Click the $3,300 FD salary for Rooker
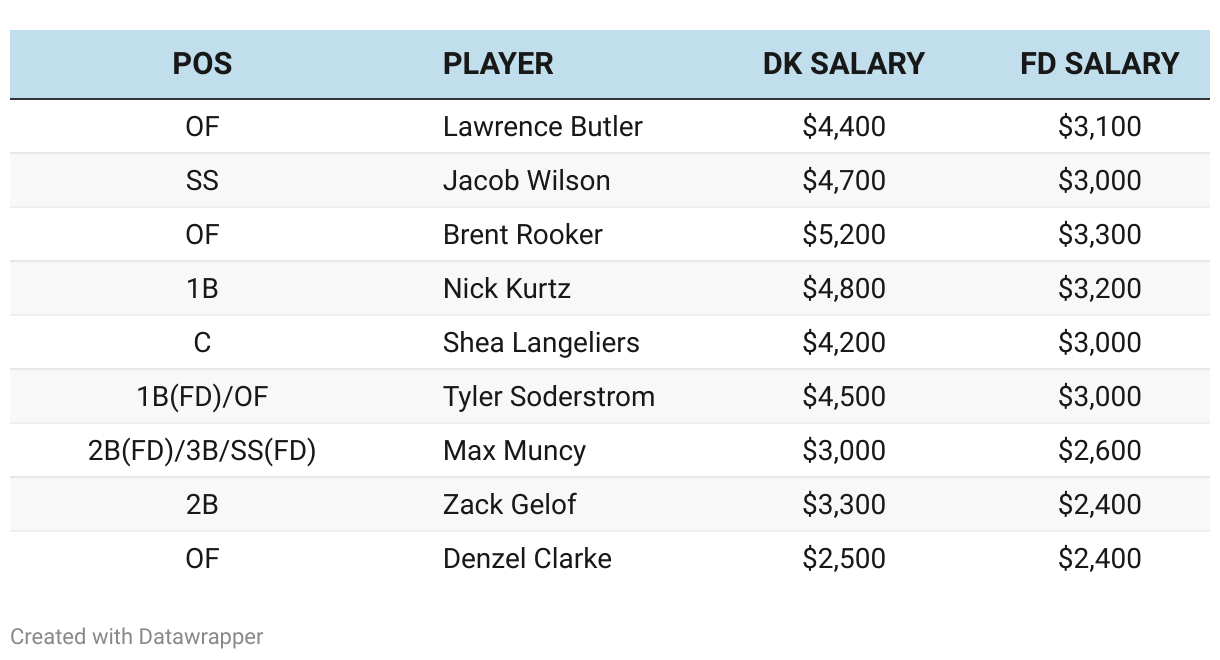1220x660 pixels. 1100,234
